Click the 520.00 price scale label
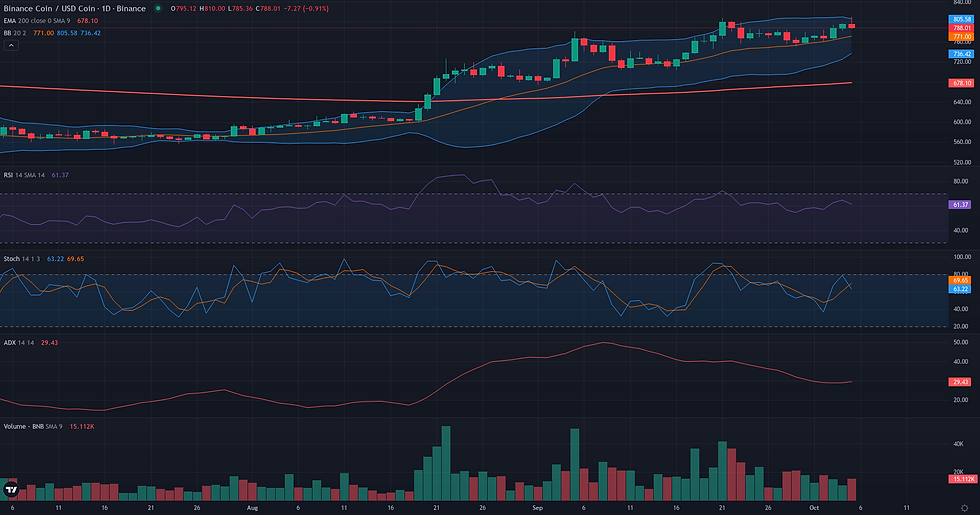 point(961,162)
